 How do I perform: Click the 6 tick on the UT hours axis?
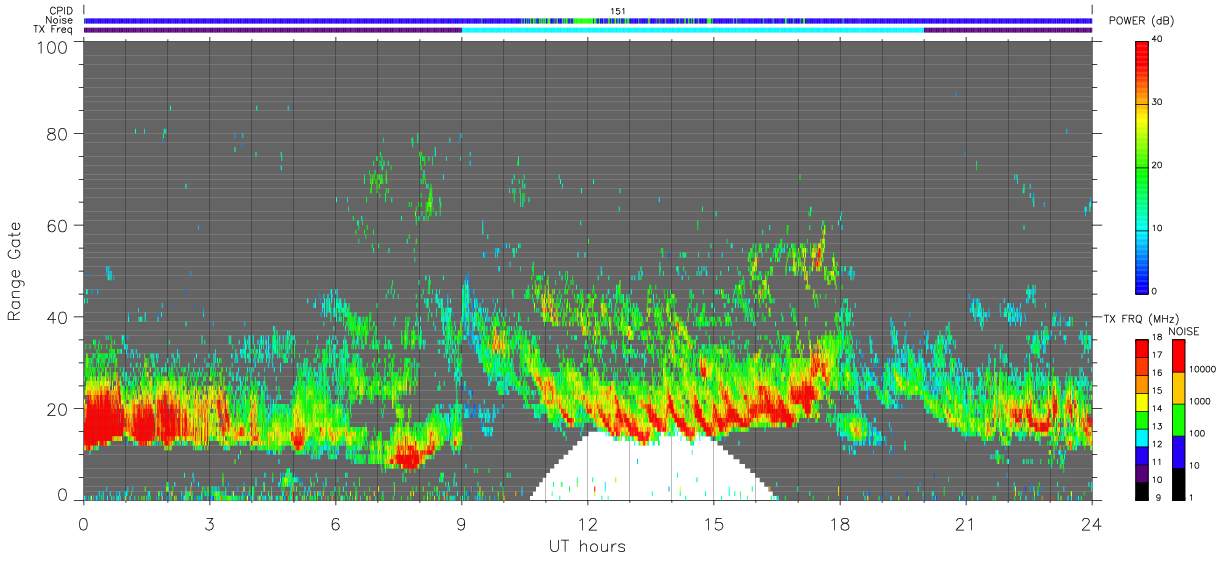[335, 523]
